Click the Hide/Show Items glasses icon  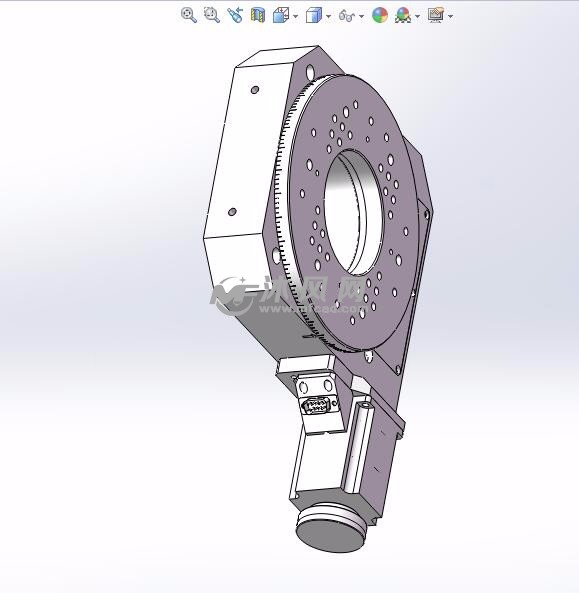coord(346,16)
